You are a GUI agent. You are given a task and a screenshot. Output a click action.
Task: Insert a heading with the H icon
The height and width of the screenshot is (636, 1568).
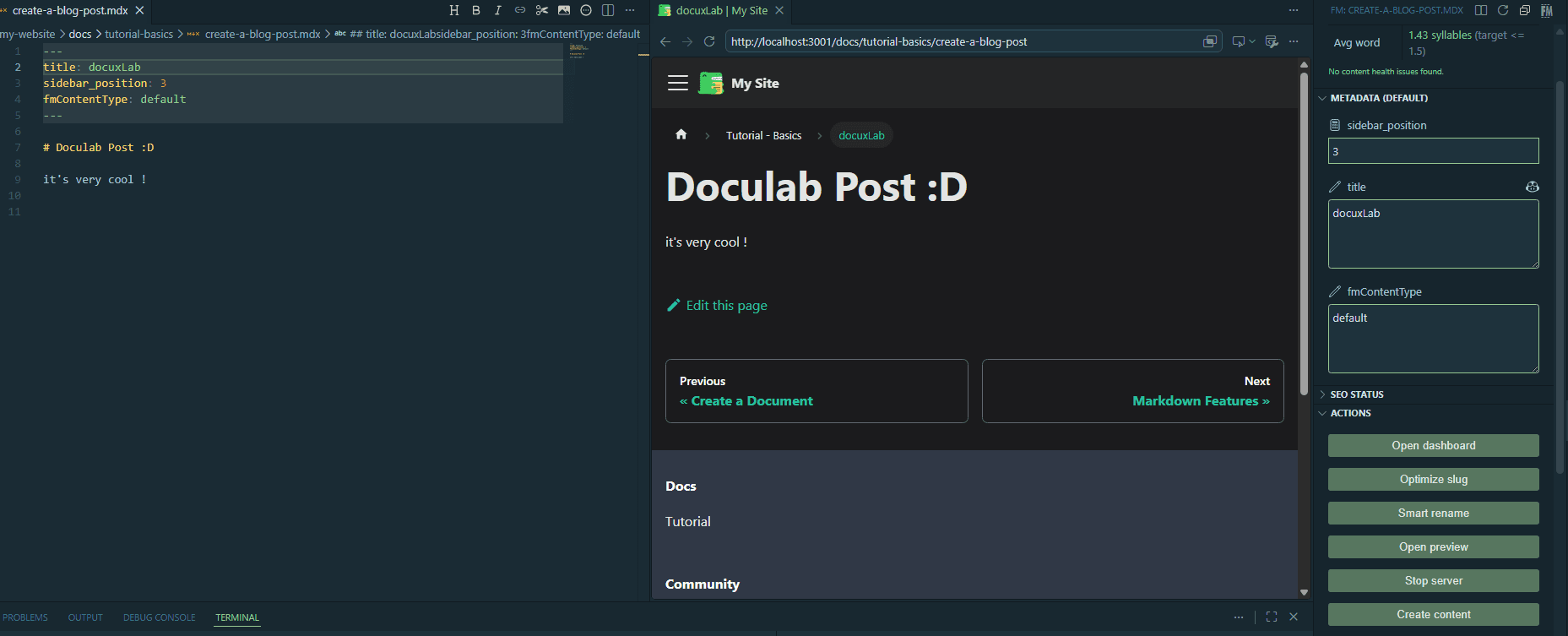[x=454, y=10]
